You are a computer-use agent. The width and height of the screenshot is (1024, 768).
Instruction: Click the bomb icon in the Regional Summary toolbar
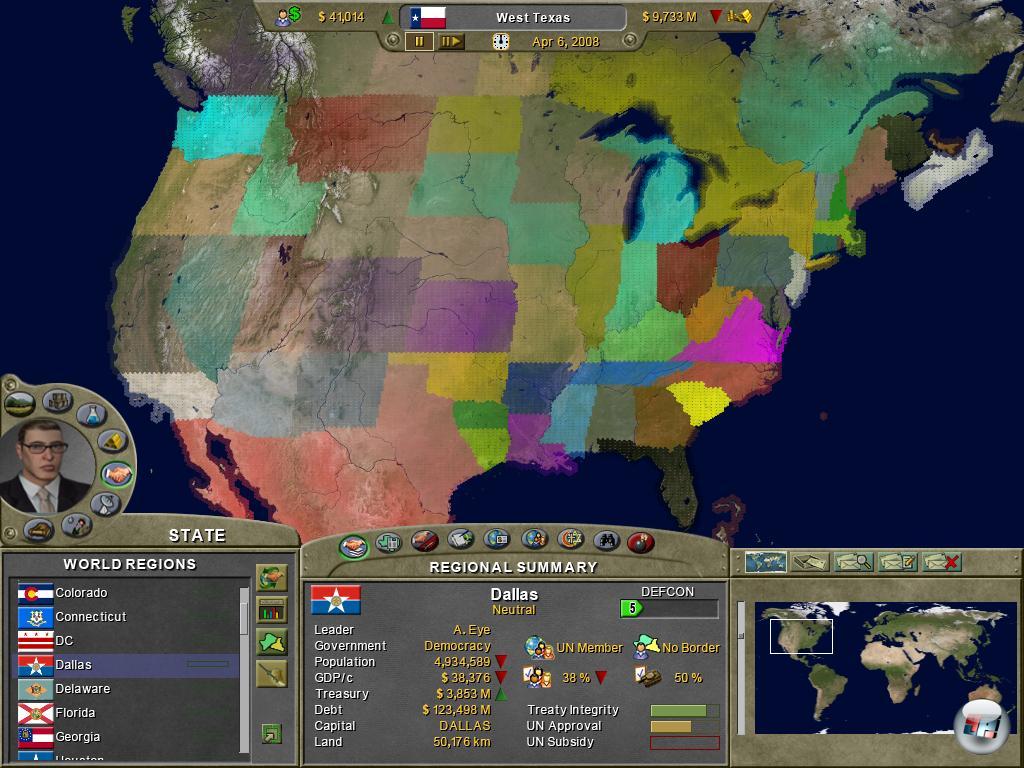641,542
